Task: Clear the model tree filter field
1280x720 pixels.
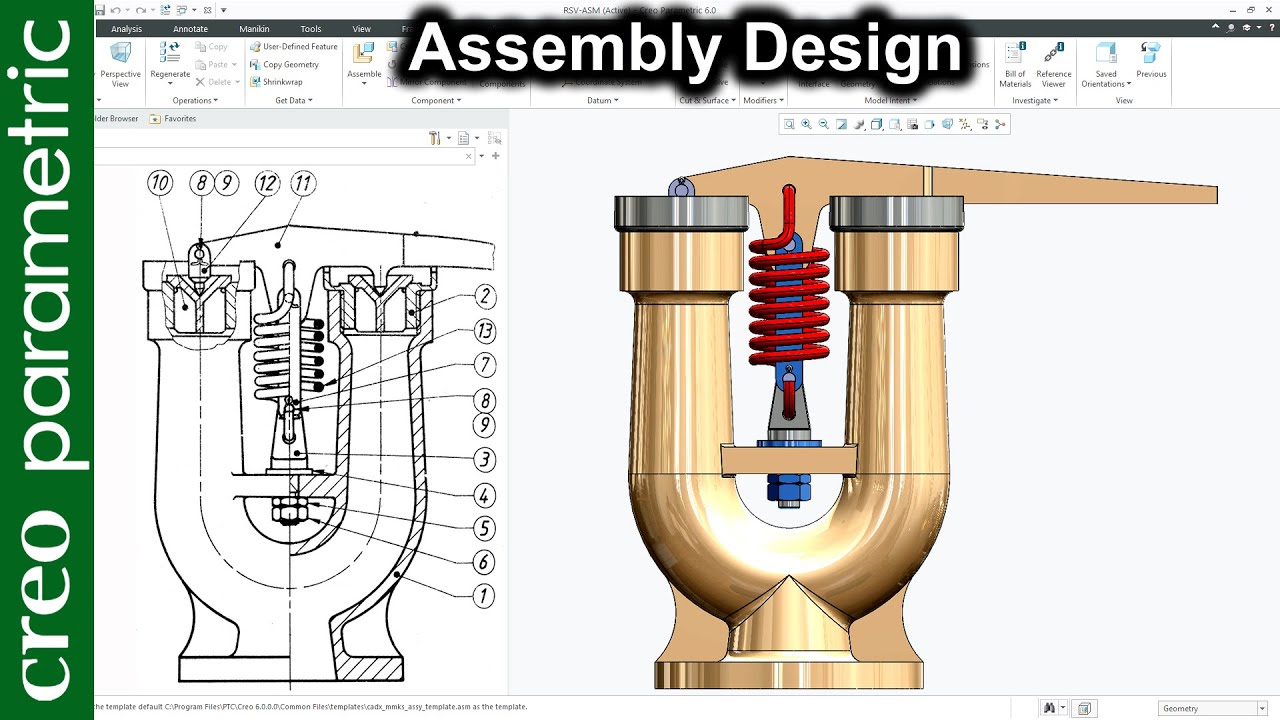Action: click(x=468, y=156)
